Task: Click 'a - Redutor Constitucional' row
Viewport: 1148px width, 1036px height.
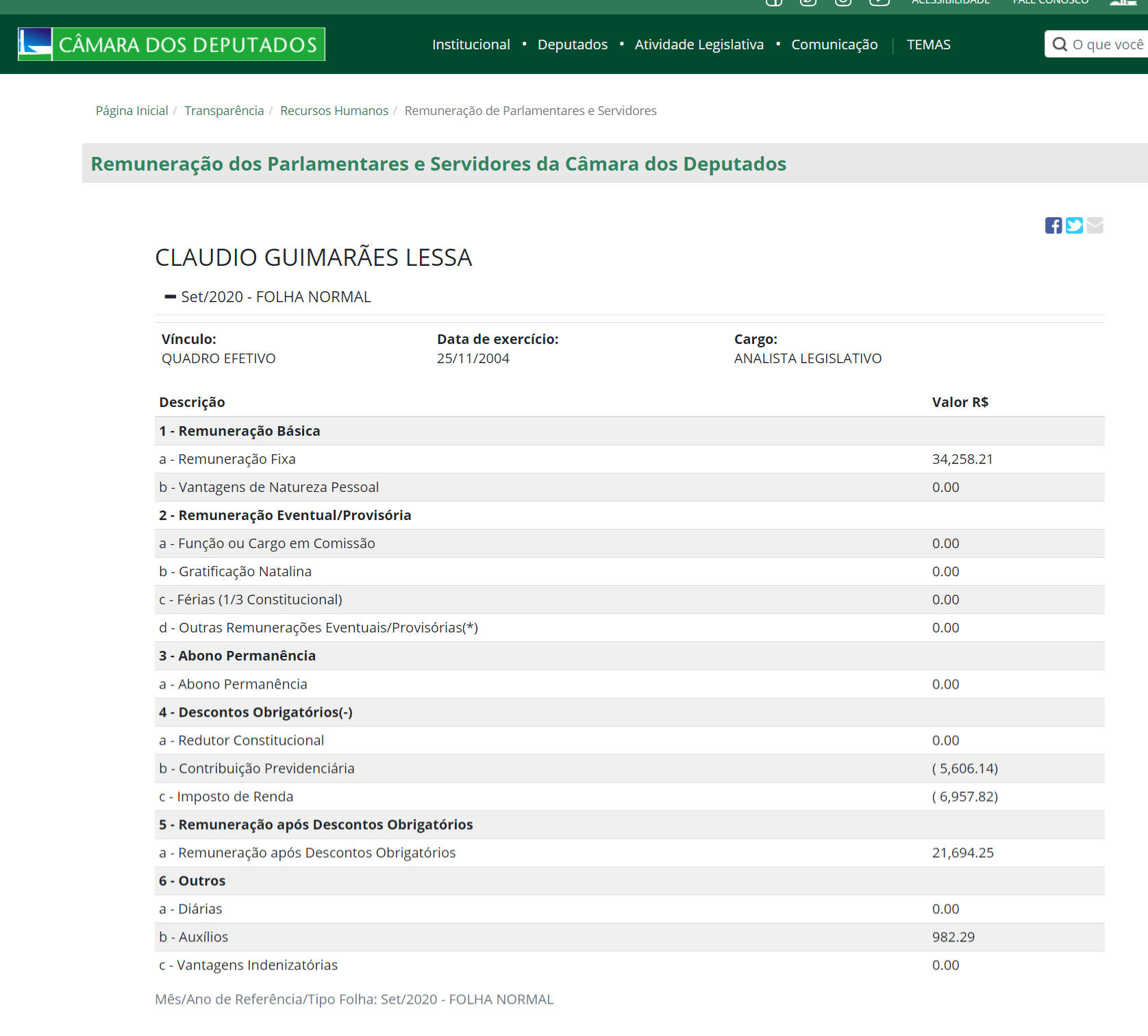Action: click(629, 740)
